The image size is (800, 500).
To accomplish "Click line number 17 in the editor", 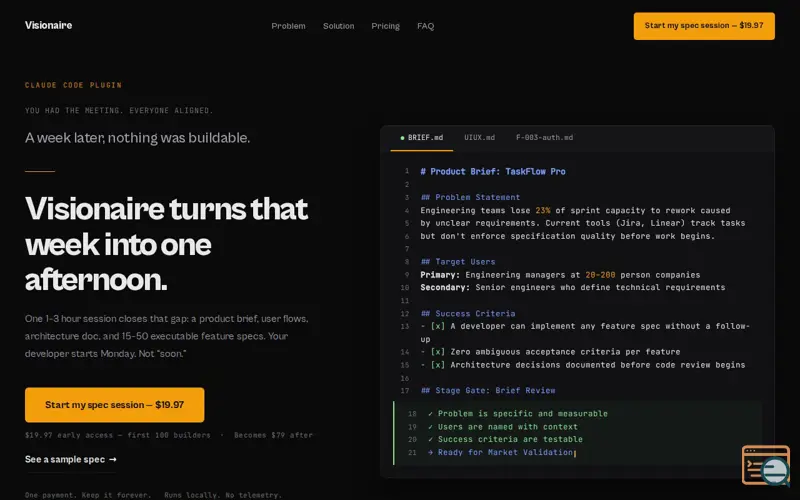I will point(405,391).
